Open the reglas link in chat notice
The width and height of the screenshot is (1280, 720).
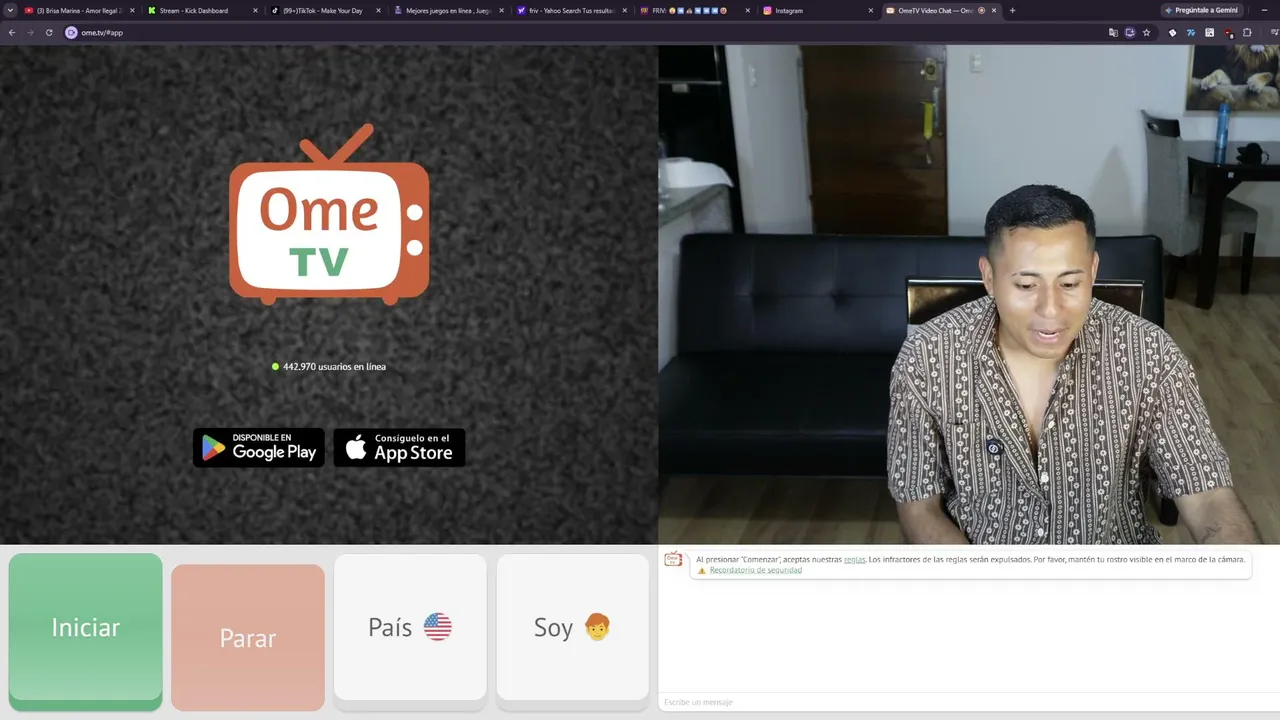[x=854, y=560]
